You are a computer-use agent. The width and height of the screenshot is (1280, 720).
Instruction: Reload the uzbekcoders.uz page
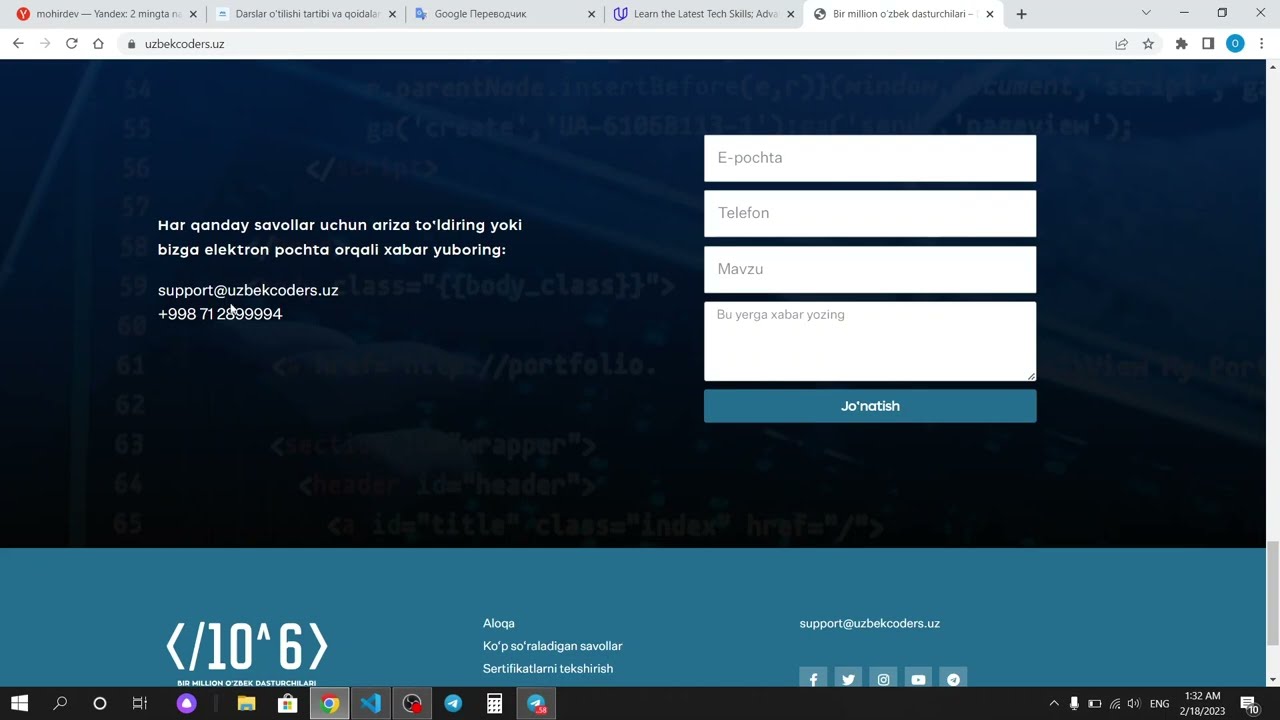tap(72, 44)
